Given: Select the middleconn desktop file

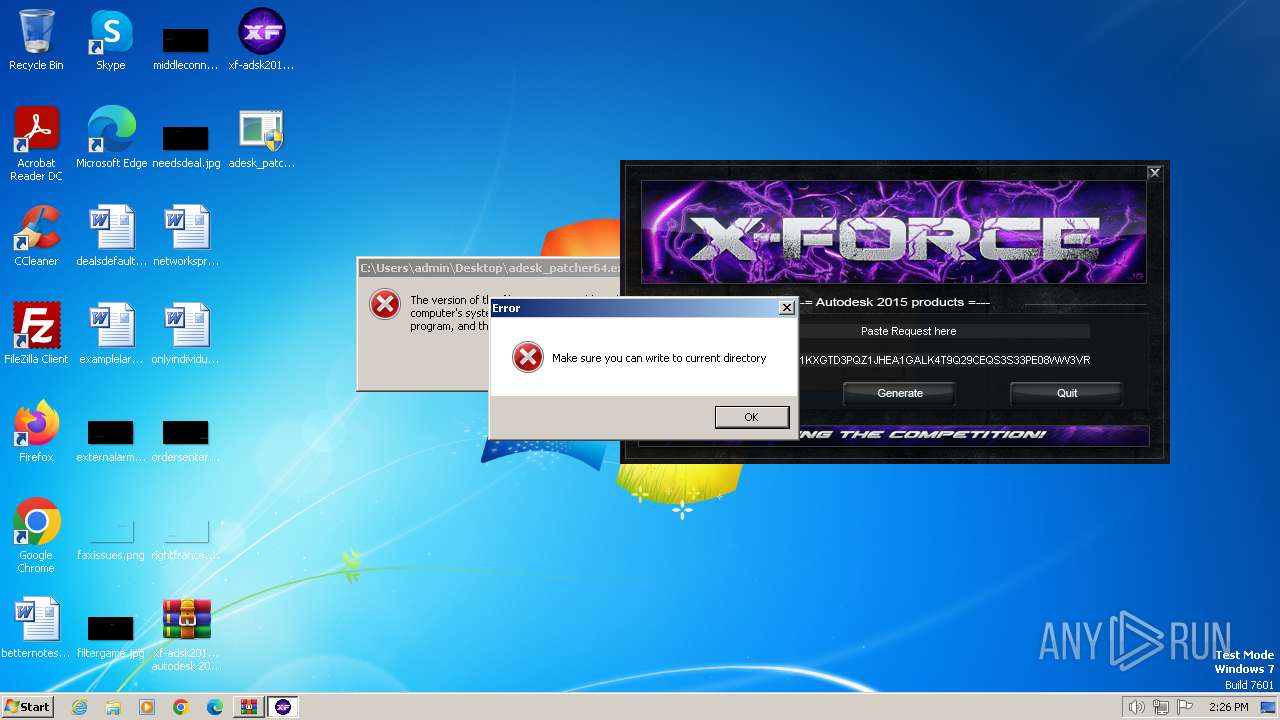Looking at the screenshot, I should coord(186,46).
